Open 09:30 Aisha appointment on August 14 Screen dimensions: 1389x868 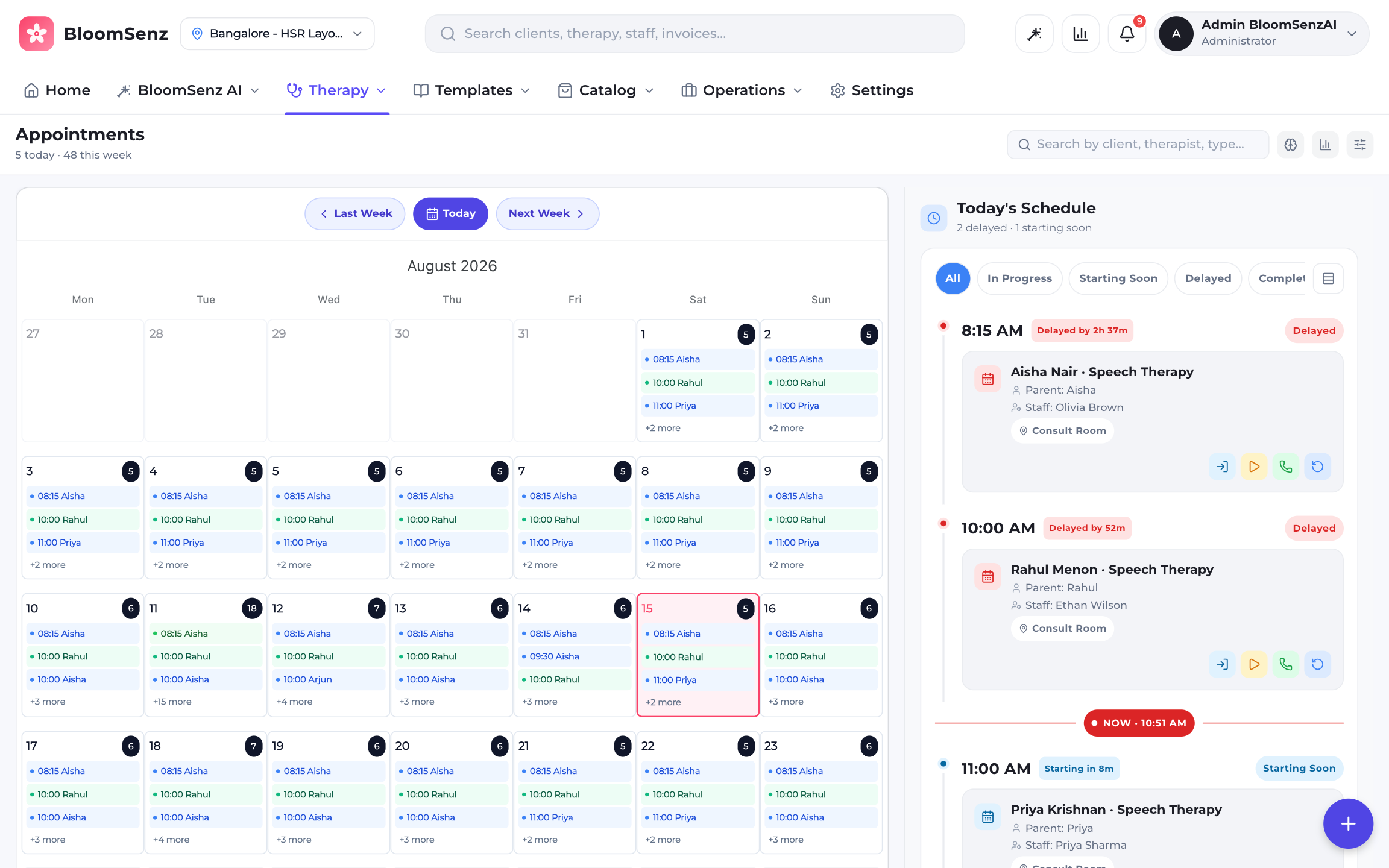(575, 656)
